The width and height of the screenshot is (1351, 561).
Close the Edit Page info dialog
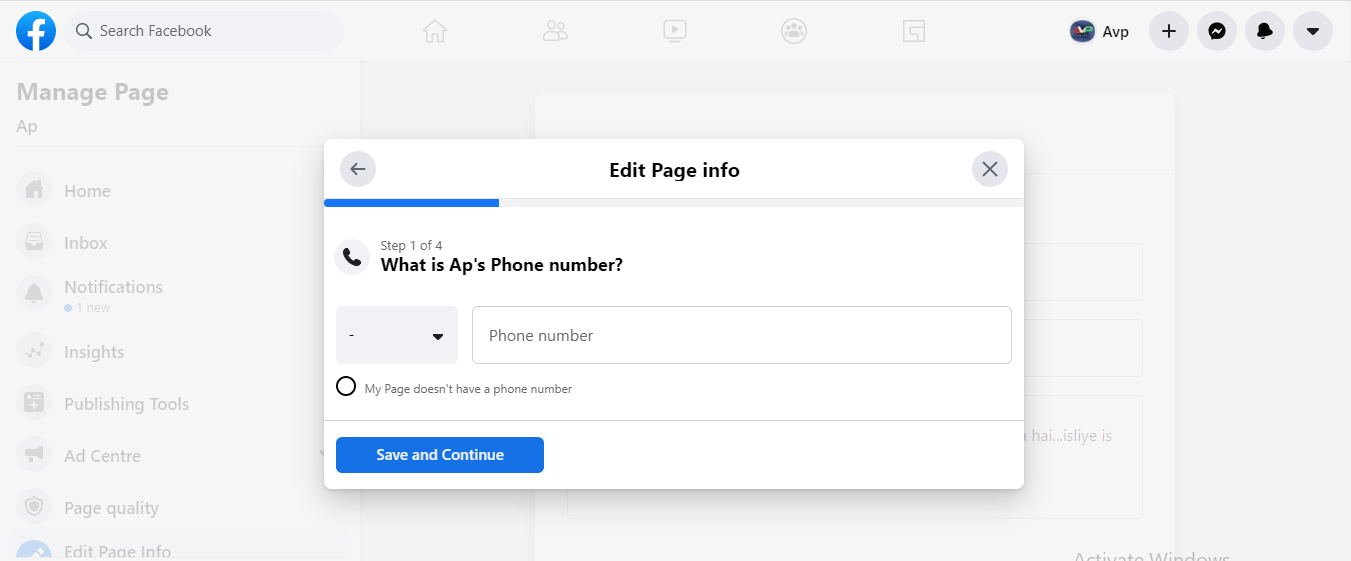pos(990,169)
